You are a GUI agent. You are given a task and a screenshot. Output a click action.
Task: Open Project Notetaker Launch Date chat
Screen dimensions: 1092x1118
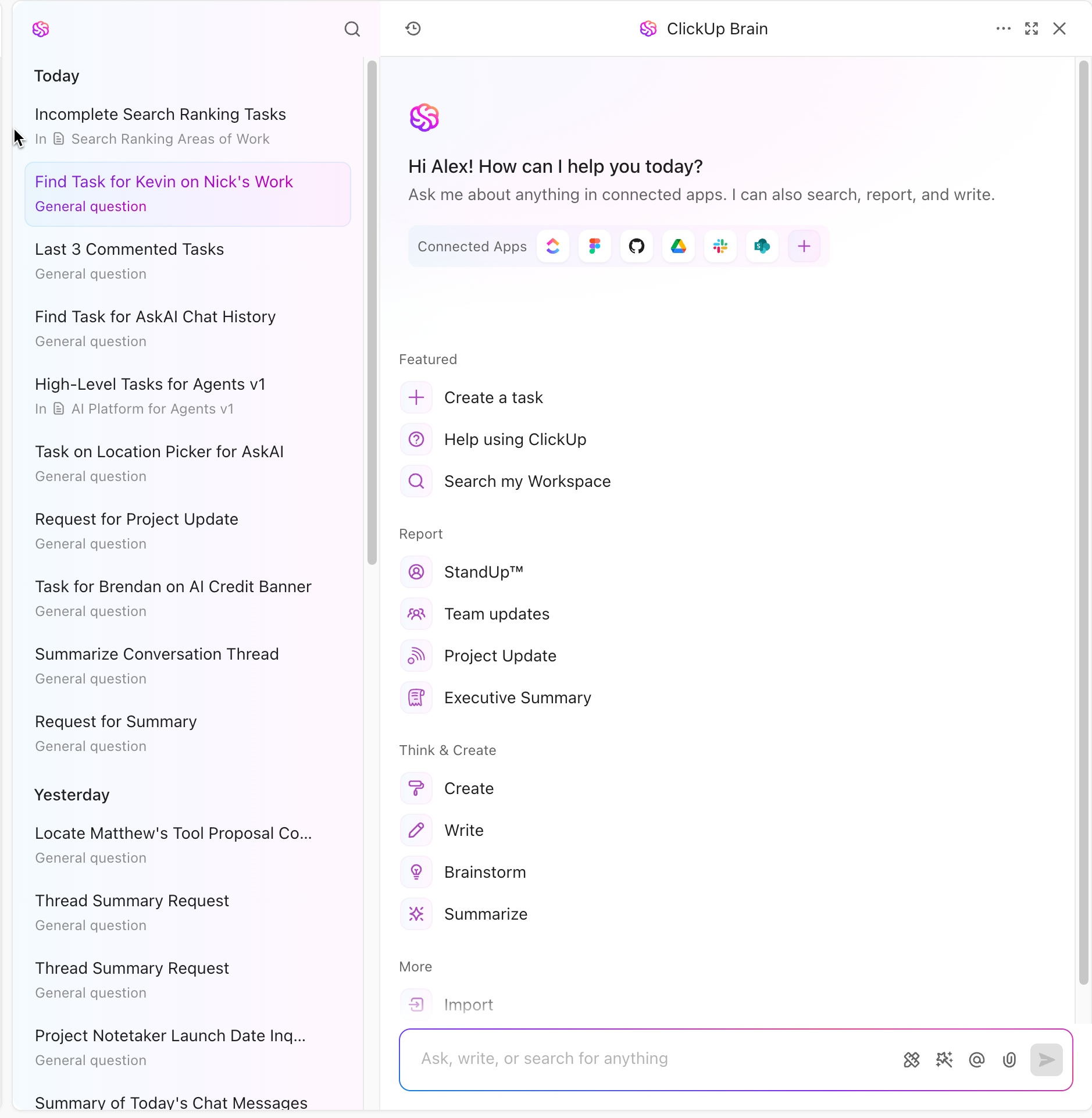coord(188,1048)
